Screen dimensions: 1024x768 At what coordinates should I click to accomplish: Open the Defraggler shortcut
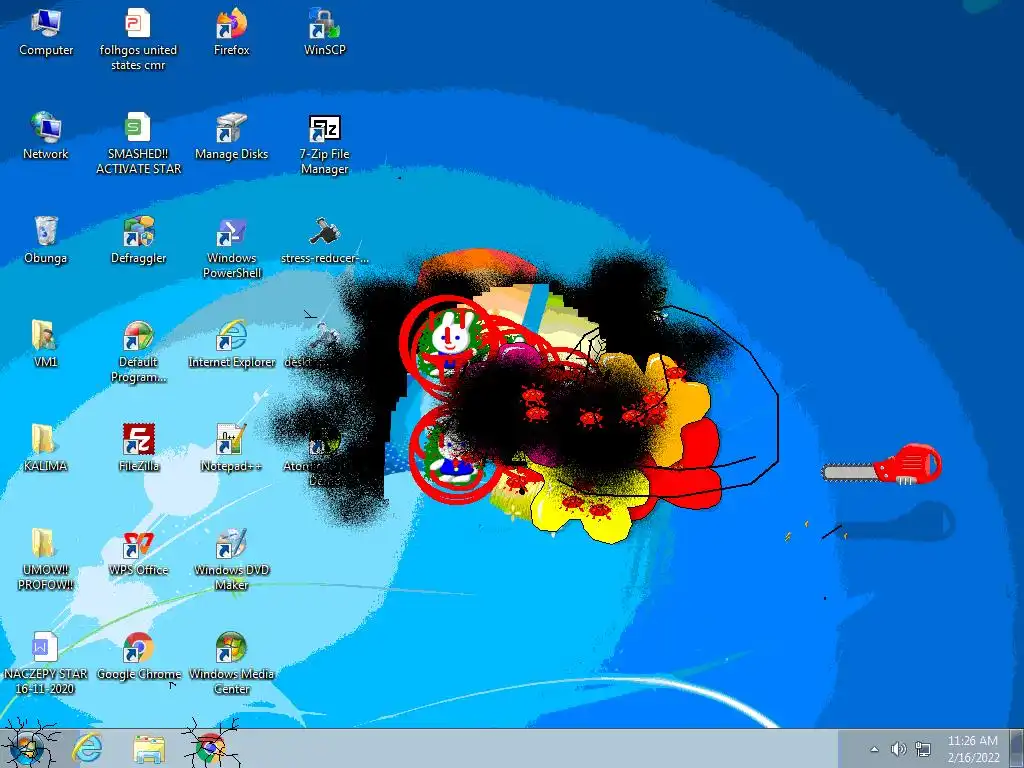(x=138, y=240)
